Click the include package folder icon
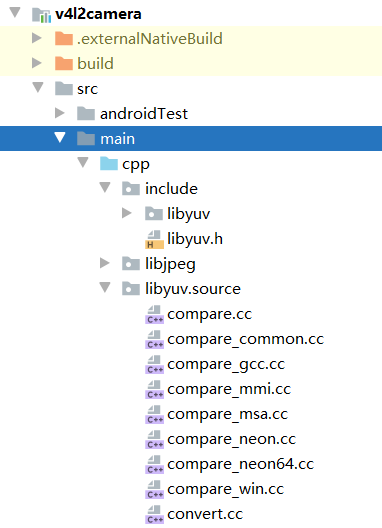 coord(131,188)
